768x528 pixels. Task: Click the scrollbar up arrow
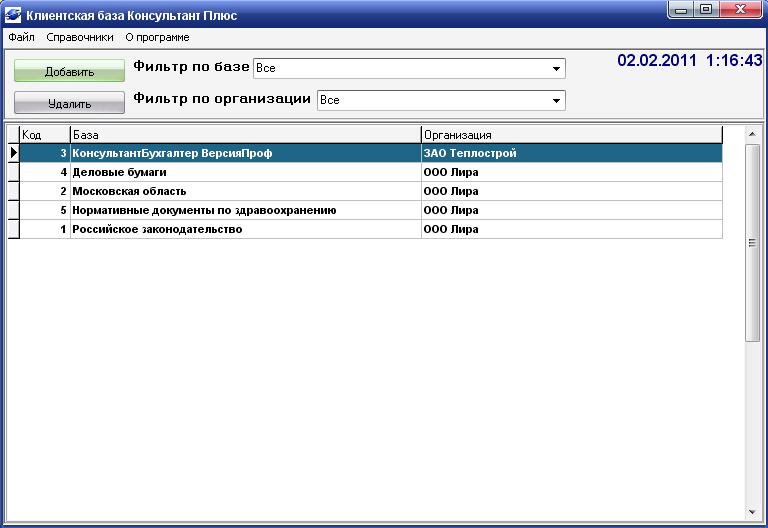coord(752,134)
